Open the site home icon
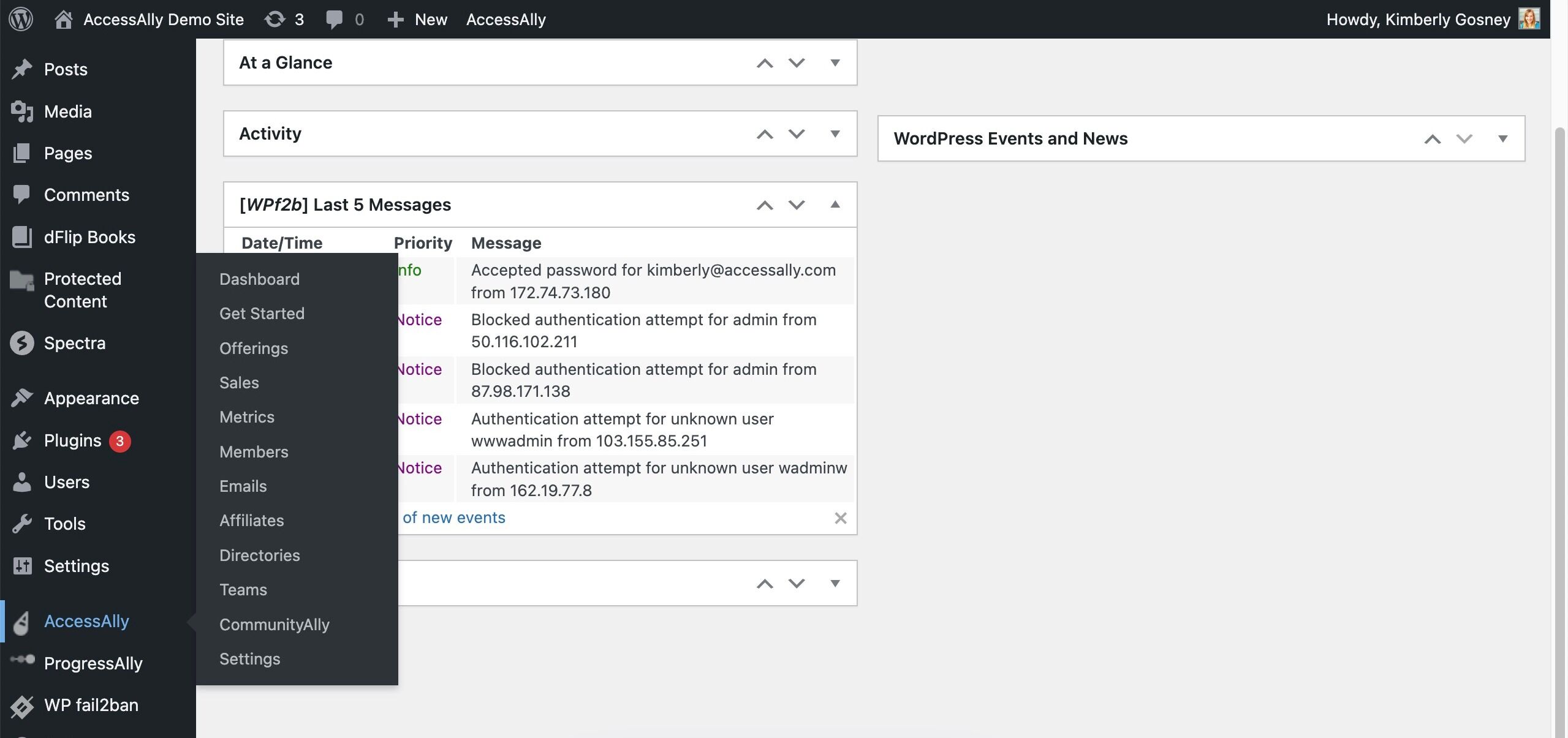This screenshot has width=1568, height=738. click(63, 20)
